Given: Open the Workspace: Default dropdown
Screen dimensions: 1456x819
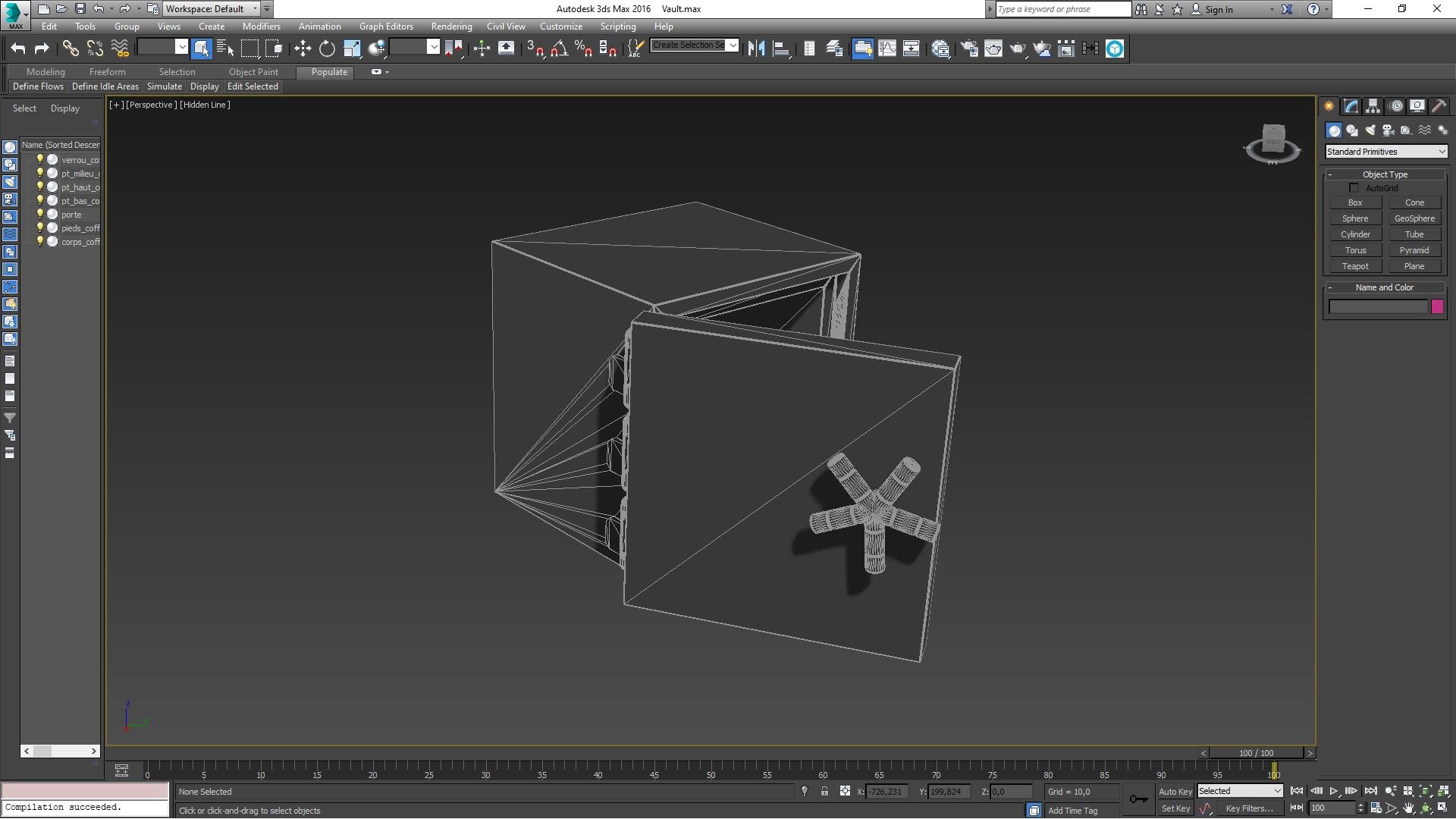Looking at the screenshot, I should [x=212, y=9].
